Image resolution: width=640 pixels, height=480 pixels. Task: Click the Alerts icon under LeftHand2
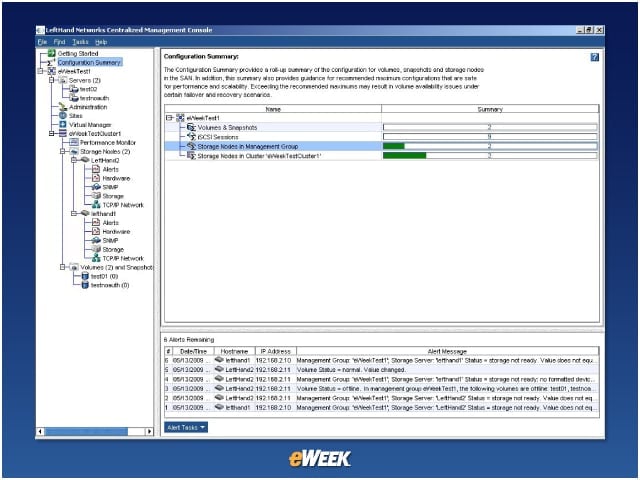click(96, 169)
